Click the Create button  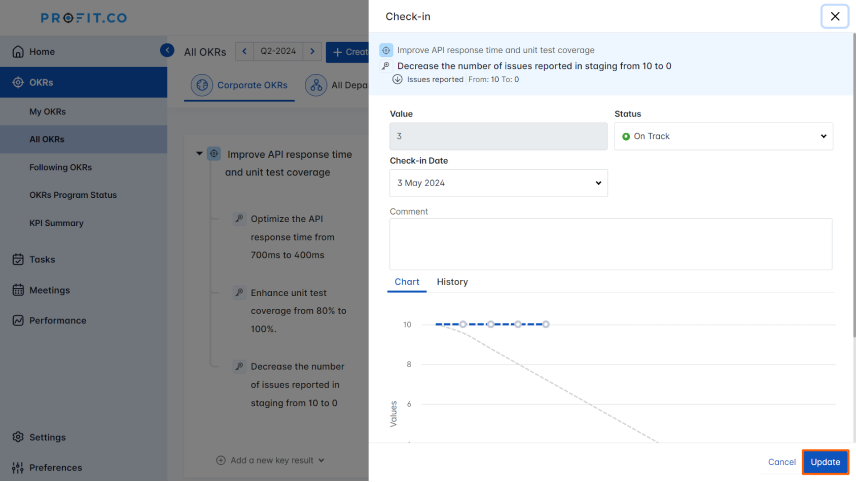[x=347, y=52]
